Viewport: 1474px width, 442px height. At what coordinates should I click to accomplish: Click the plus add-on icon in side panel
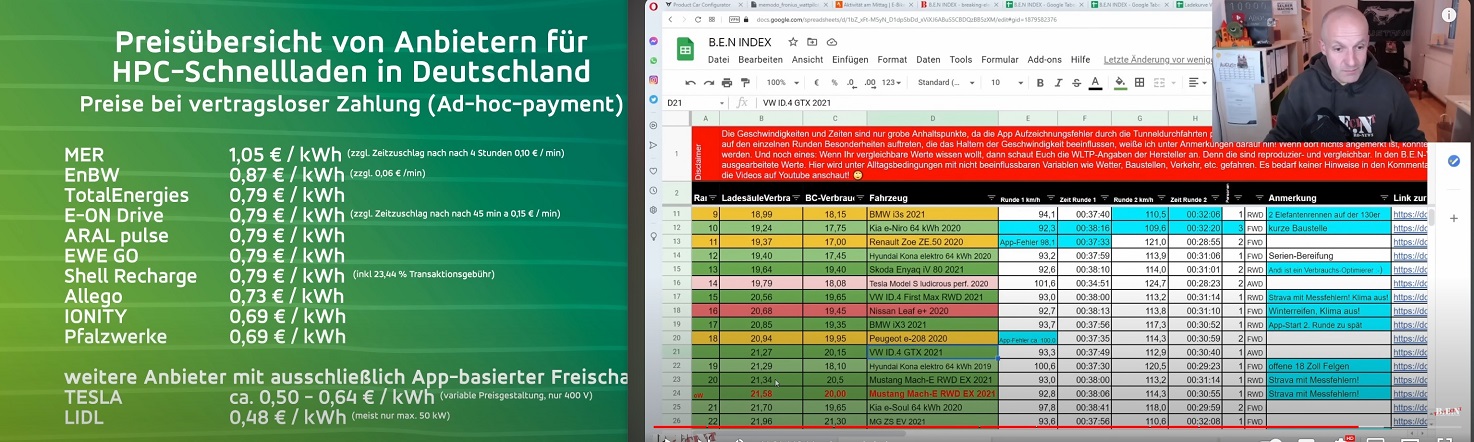click(1453, 218)
